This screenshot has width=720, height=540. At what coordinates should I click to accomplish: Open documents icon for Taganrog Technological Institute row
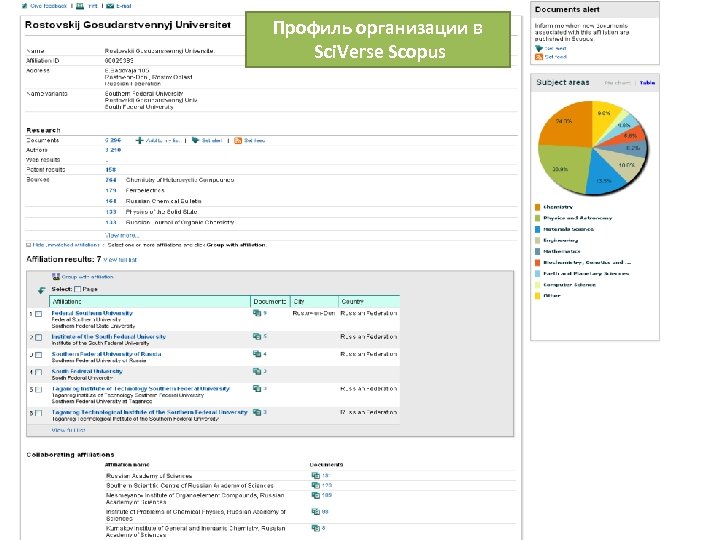click(x=257, y=412)
